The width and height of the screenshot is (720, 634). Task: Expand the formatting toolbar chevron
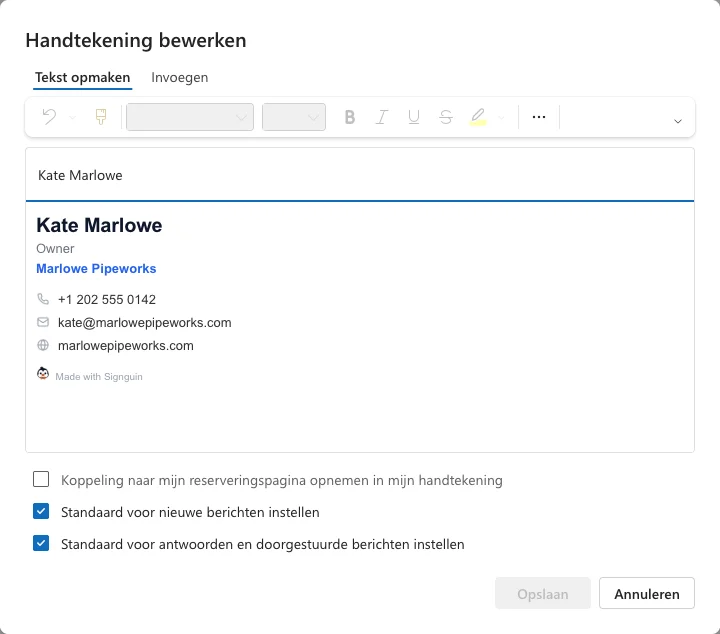click(677, 121)
